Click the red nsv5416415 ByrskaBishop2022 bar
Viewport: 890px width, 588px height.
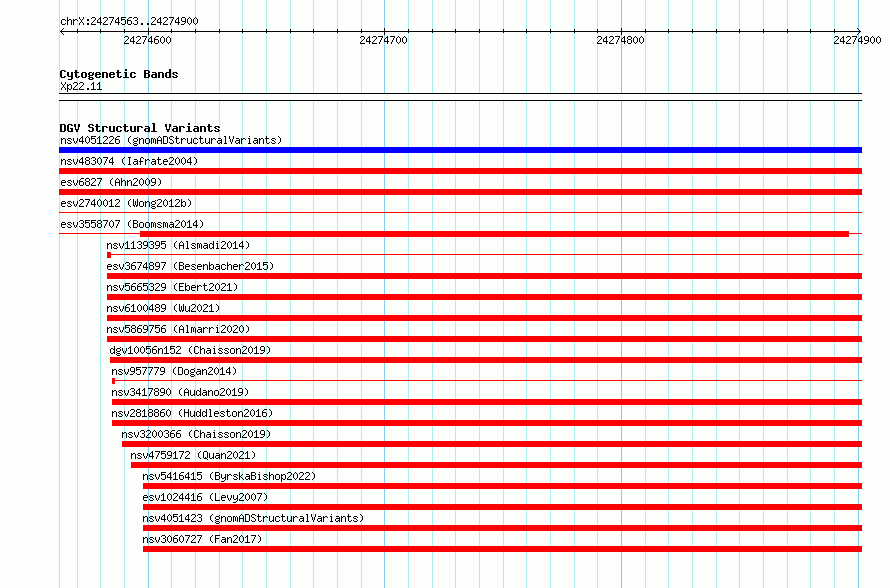[x=502, y=486]
